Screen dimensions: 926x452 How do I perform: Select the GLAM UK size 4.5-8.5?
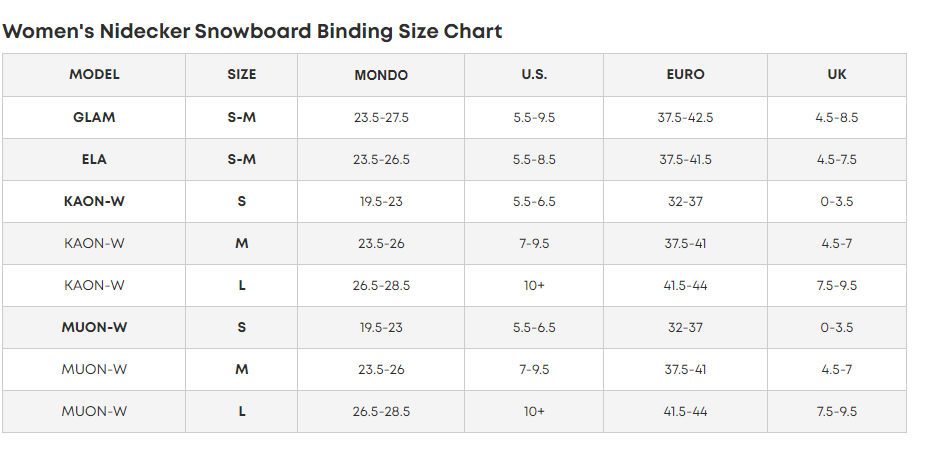[837, 117]
